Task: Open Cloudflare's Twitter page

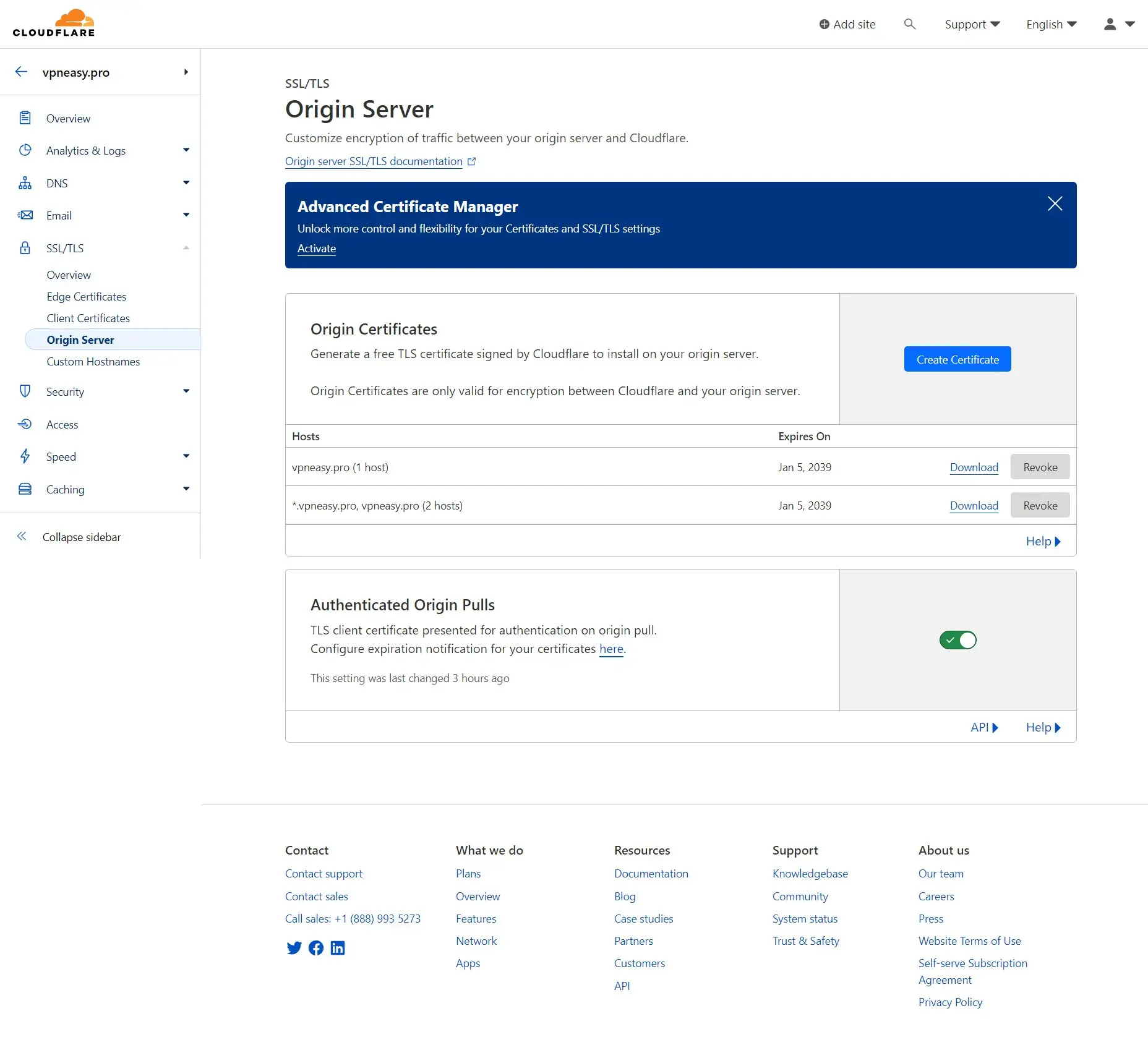Action: click(294, 948)
